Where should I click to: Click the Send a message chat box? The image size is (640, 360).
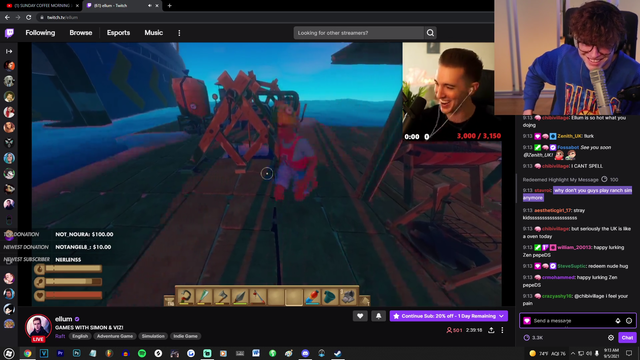click(x=571, y=321)
